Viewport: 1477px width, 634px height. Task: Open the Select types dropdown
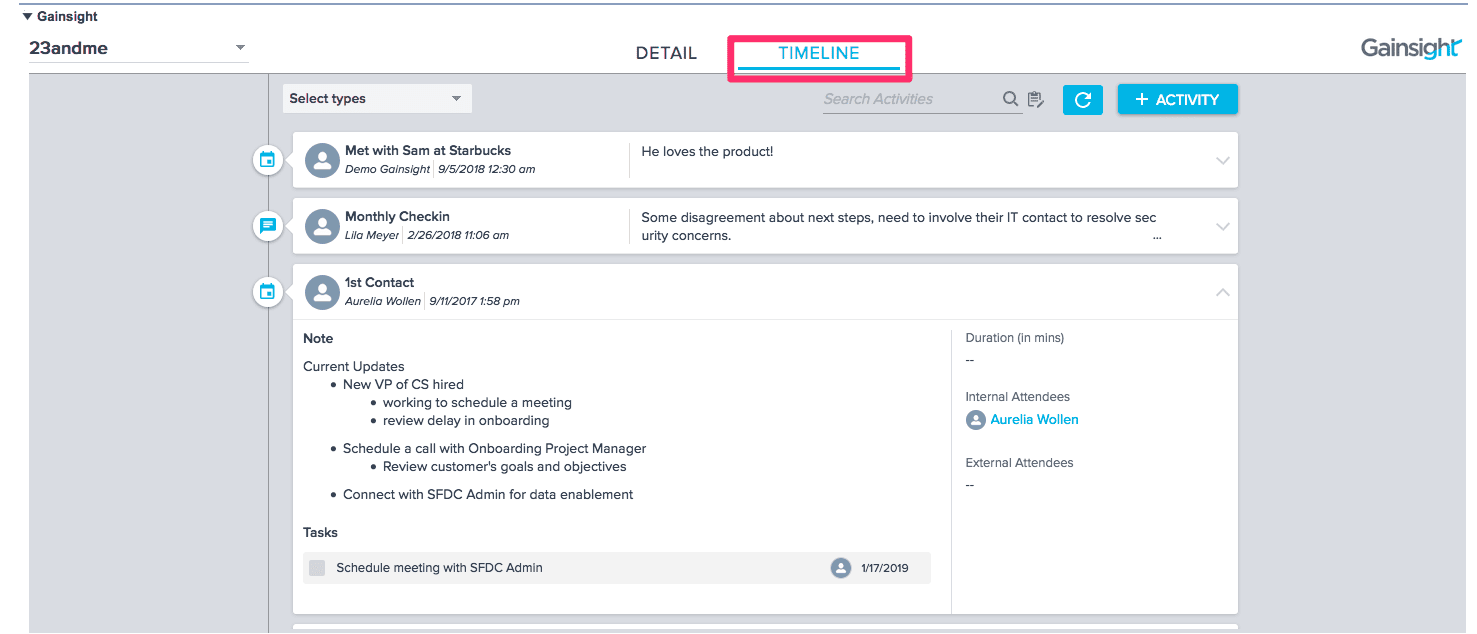[x=377, y=99]
